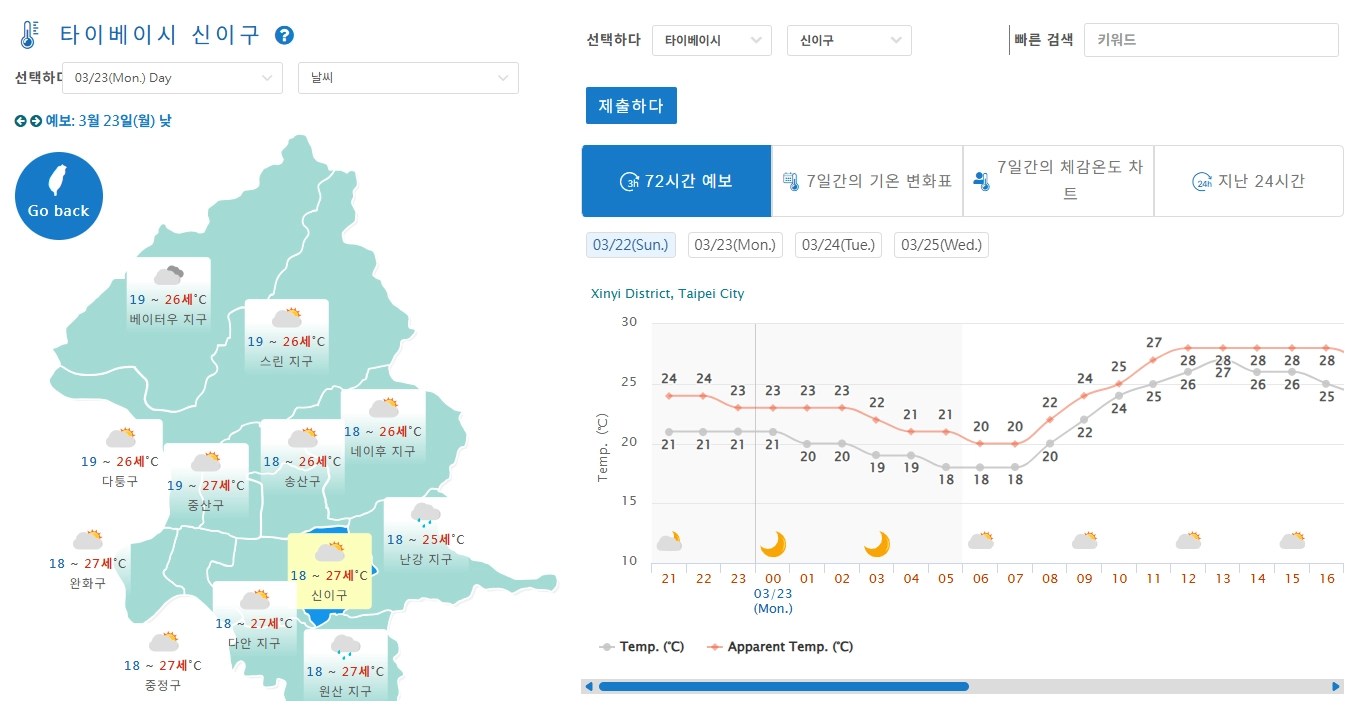Open the blue help question mark icon
1358x701 pixels.
[x=284, y=33]
